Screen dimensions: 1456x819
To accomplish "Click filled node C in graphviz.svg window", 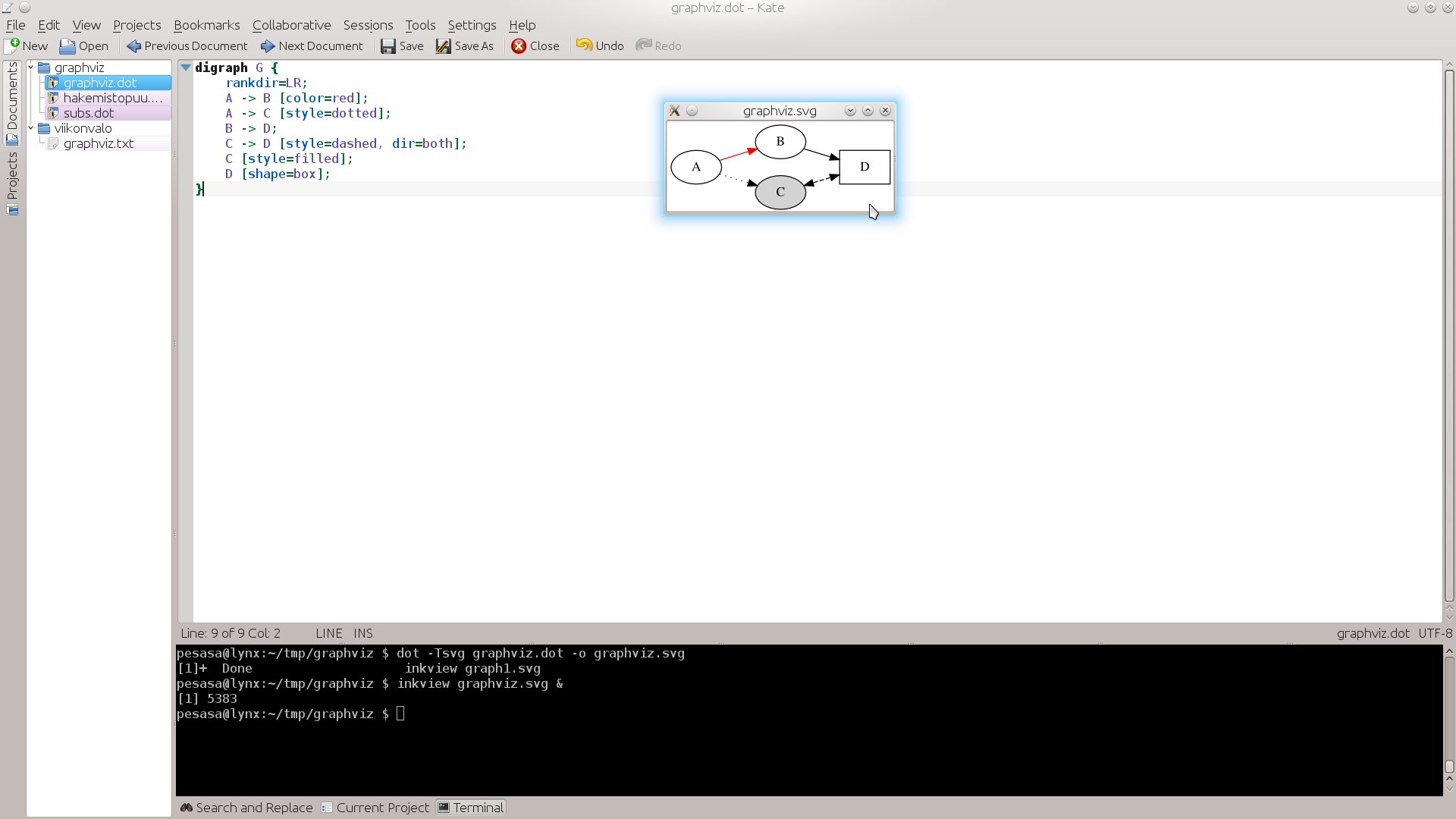I will click(x=780, y=192).
